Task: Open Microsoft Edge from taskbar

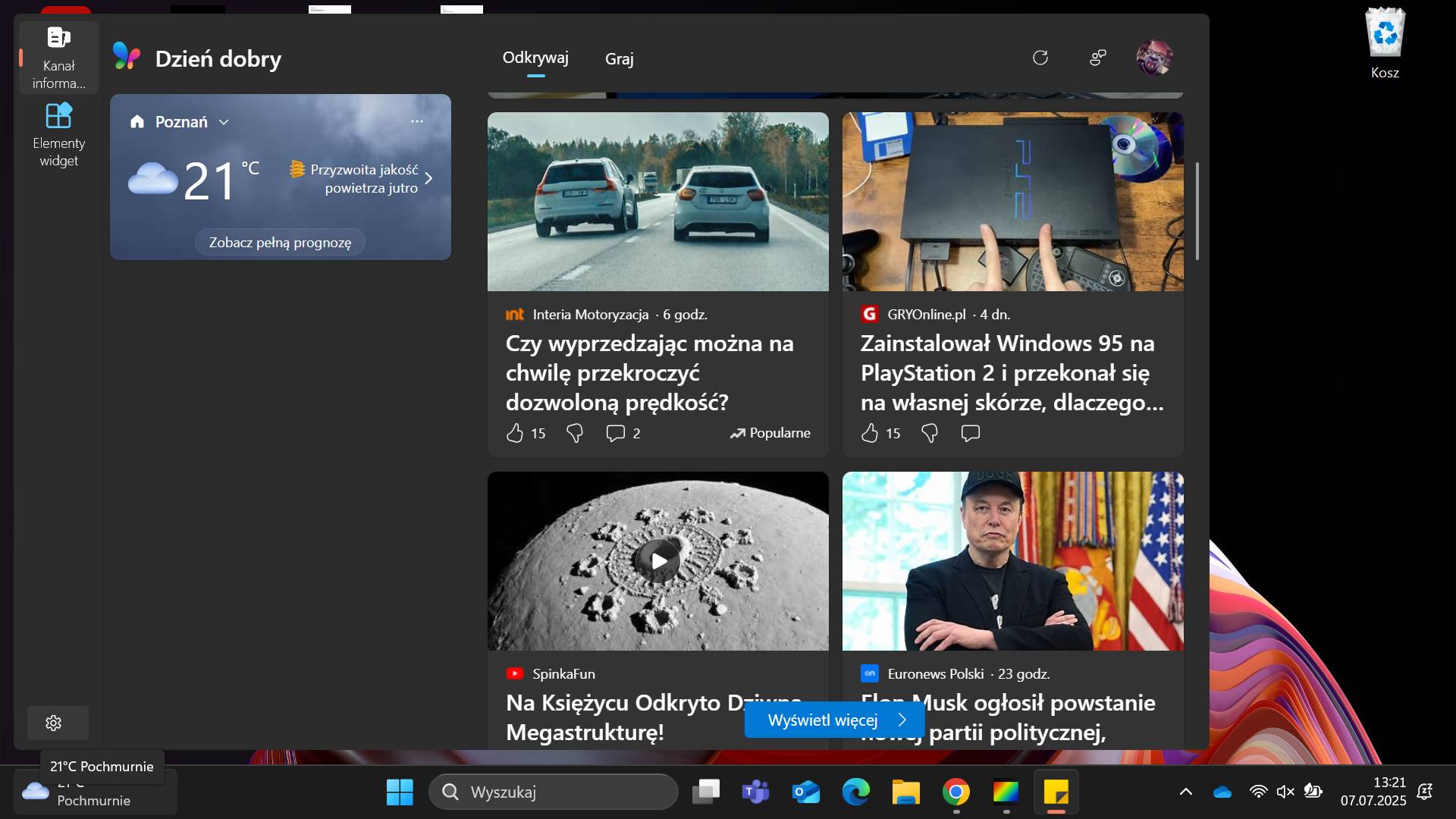Action: (856, 792)
